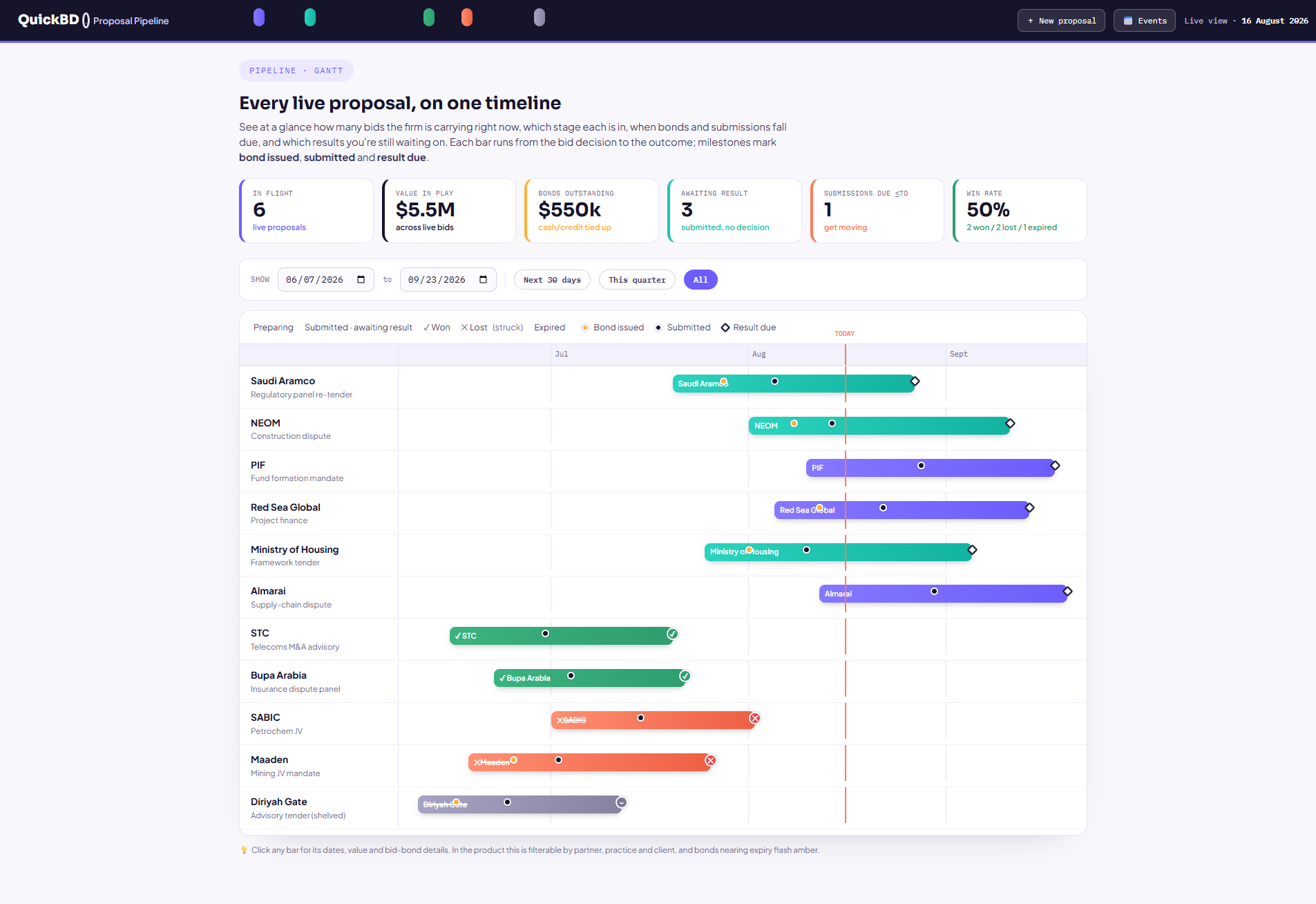Viewport: 1316px width, 904px height.
Task: Open the Ministry of Housing Gantt bar
Action: point(838,552)
